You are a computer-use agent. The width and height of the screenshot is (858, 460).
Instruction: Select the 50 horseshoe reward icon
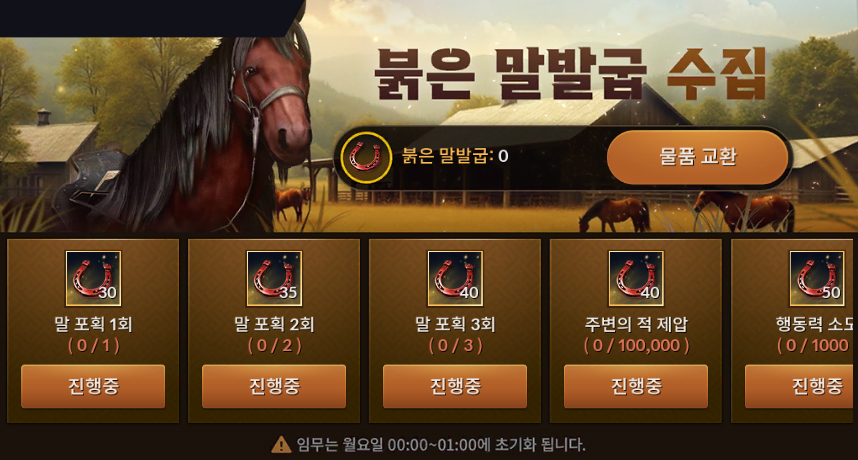coord(817,278)
